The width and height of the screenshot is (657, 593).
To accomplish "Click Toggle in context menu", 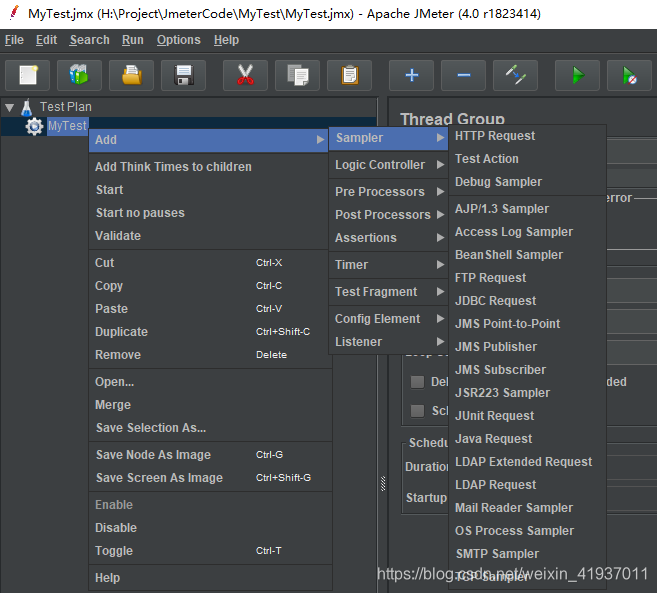I will coord(209,551).
